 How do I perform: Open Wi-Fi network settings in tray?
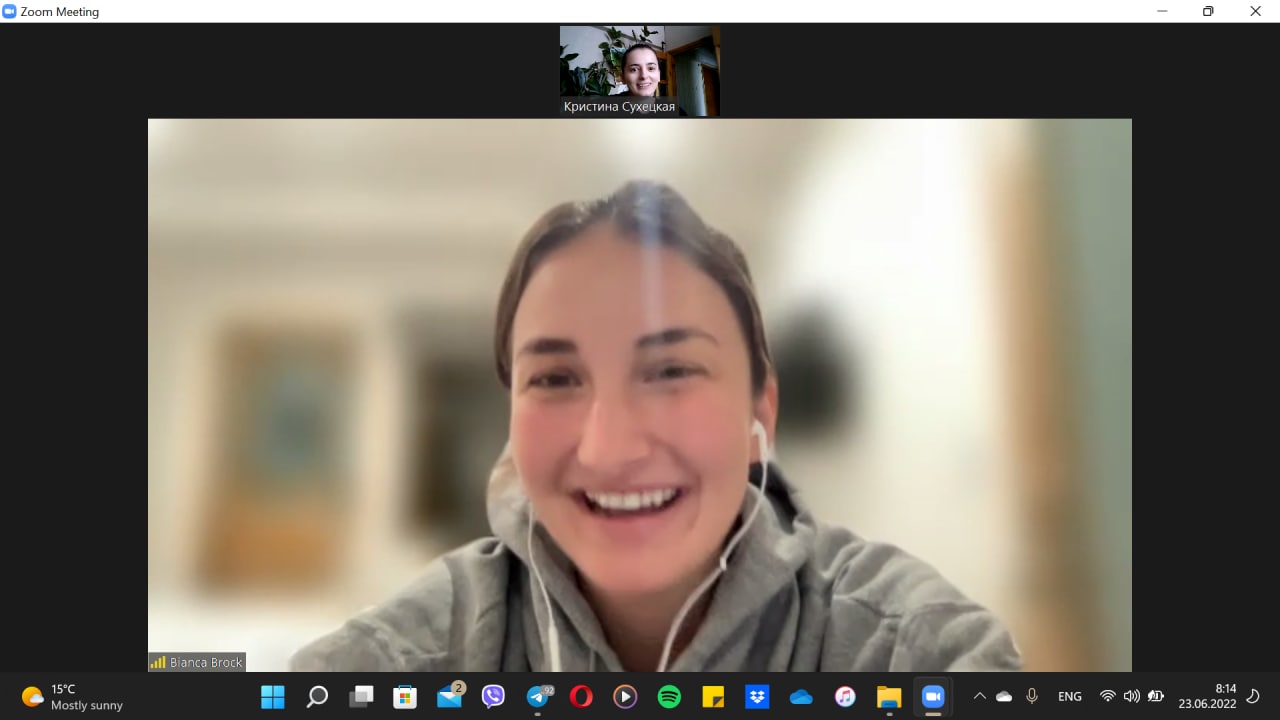(1107, 696)
